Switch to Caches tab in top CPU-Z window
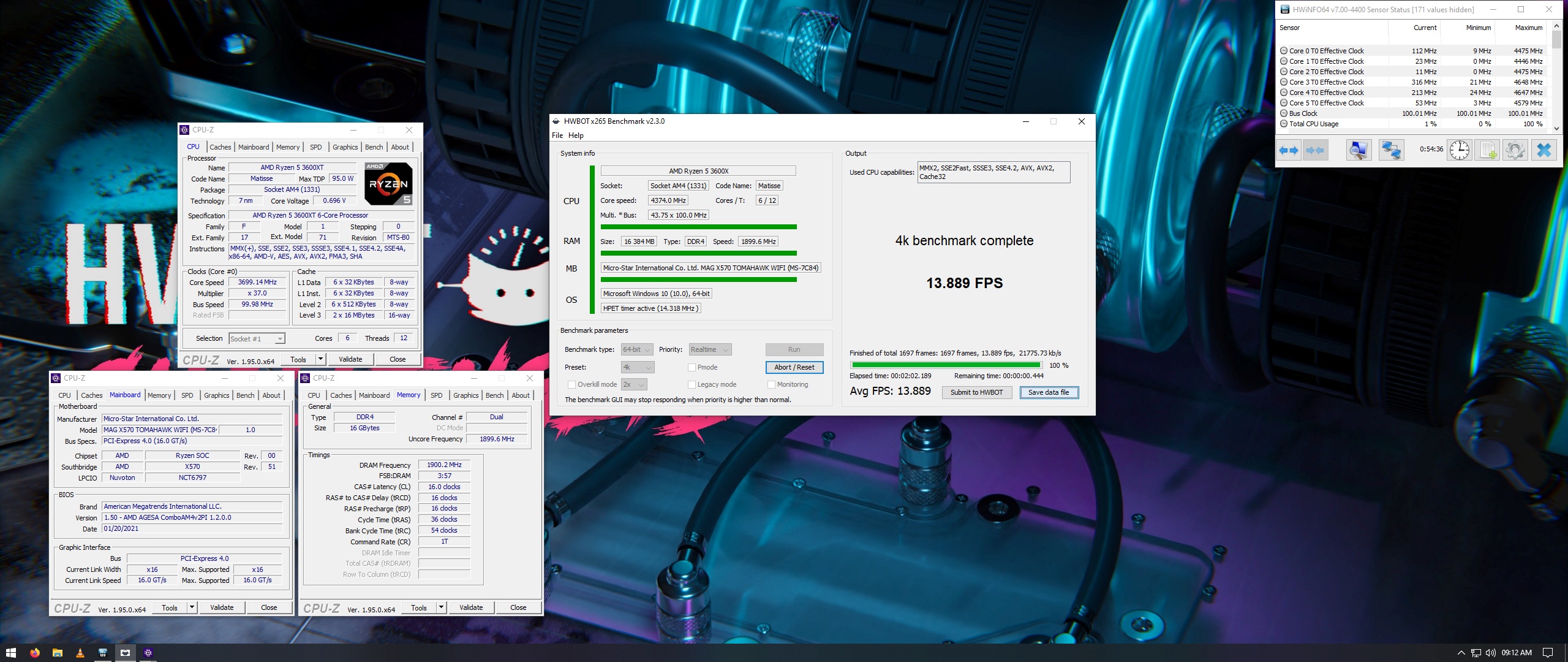The image size is (1568, 662). click(x=221, y=147)
